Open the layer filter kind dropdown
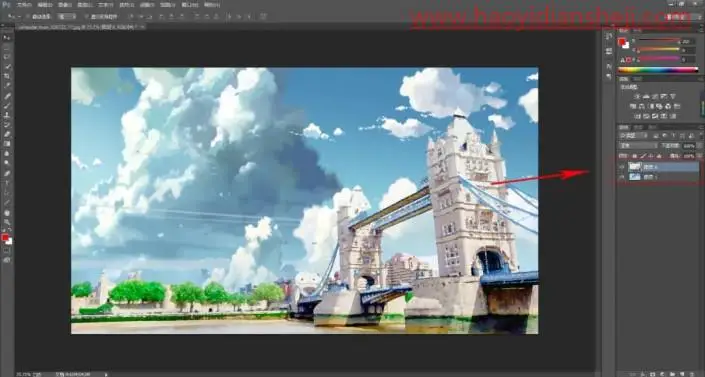The image size is (705, 377). (634, 135)
